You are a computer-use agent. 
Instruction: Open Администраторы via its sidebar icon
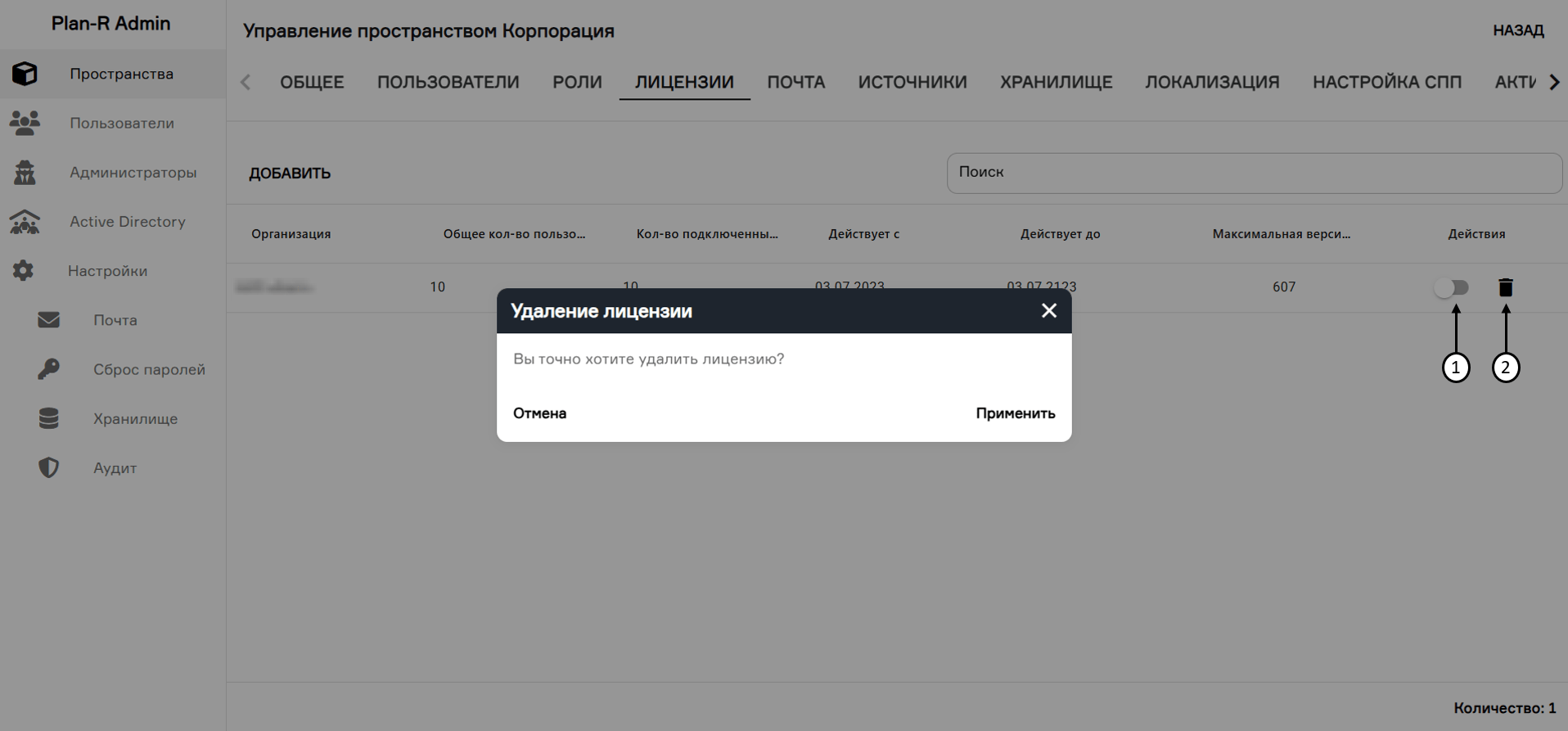tap(25, 173)
